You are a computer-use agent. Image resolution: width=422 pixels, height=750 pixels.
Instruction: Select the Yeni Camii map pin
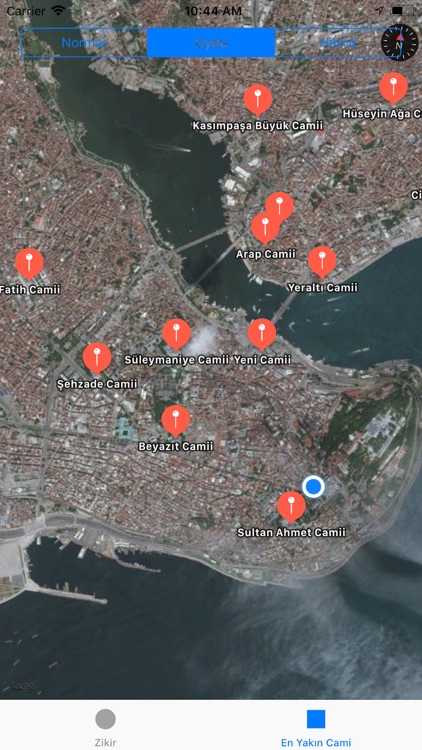[262, 334]
